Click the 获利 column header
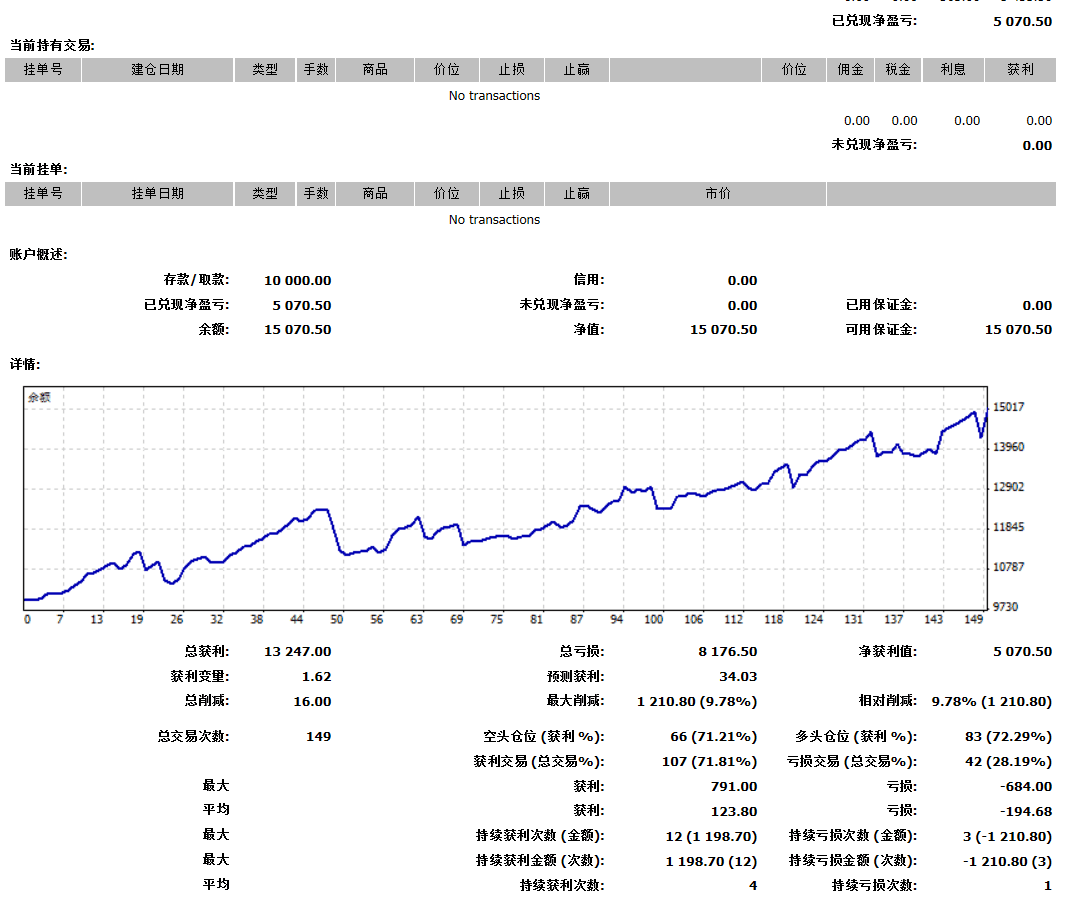The height and width of the screenshot is (911, 1067). tap(1020, 69)
